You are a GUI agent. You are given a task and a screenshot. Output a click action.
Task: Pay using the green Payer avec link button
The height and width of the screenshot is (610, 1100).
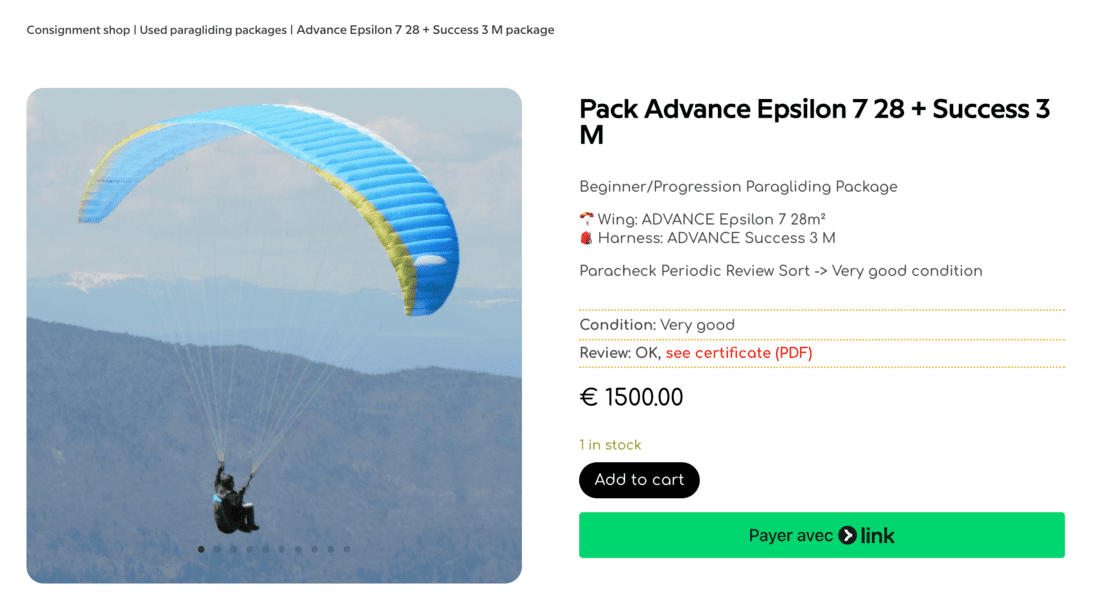[x=821, y=535]
